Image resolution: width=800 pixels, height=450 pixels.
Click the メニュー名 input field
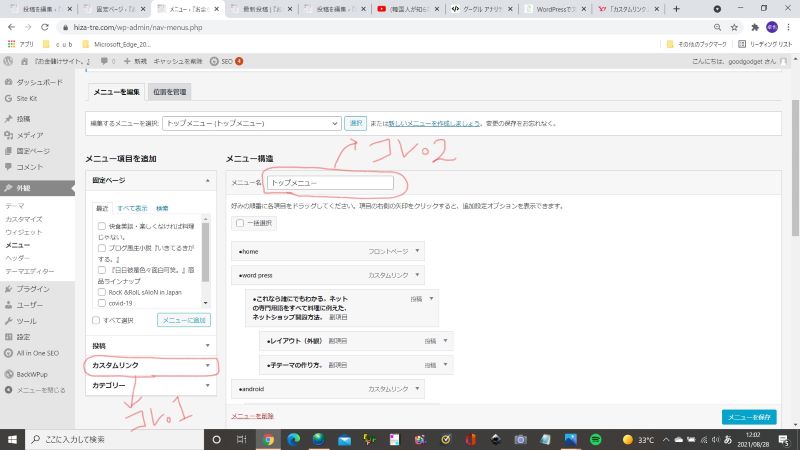[330, 183]
